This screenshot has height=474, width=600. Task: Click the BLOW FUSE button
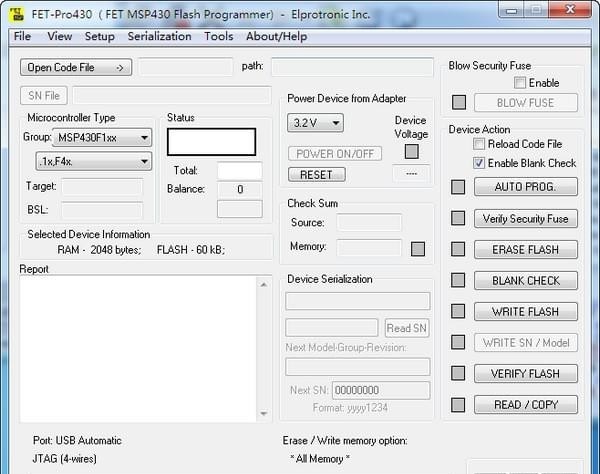(526, 103)
